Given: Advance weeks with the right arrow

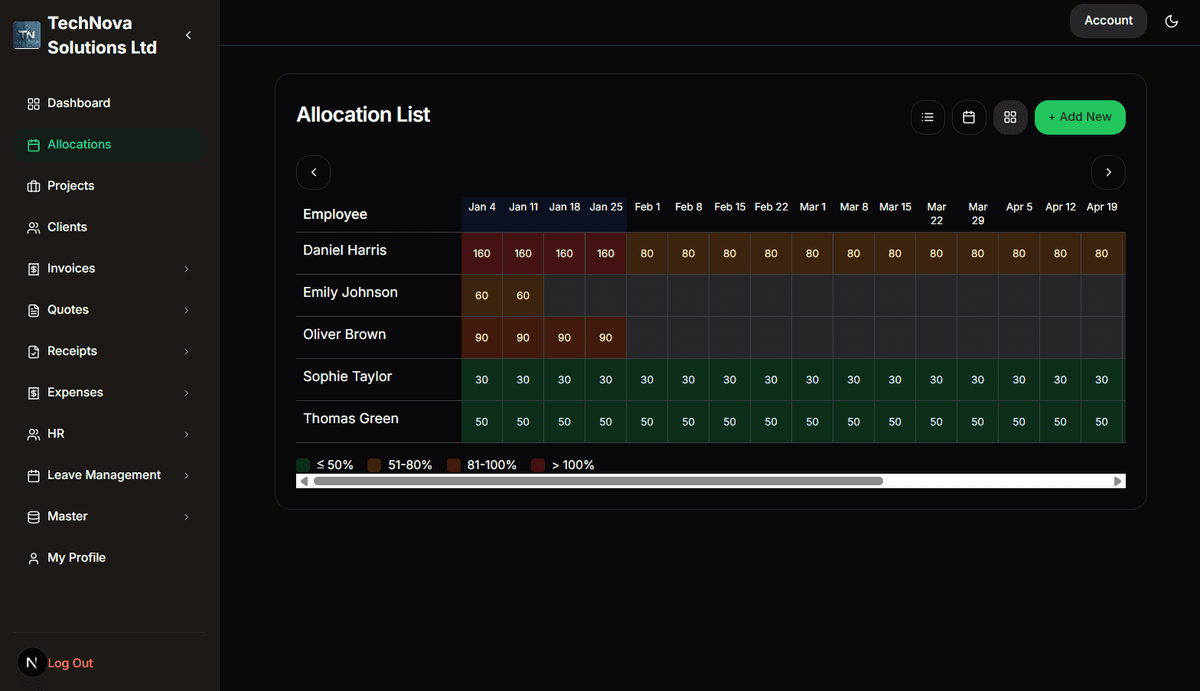Looking at the screenshot, I should tap(1108, 172).
